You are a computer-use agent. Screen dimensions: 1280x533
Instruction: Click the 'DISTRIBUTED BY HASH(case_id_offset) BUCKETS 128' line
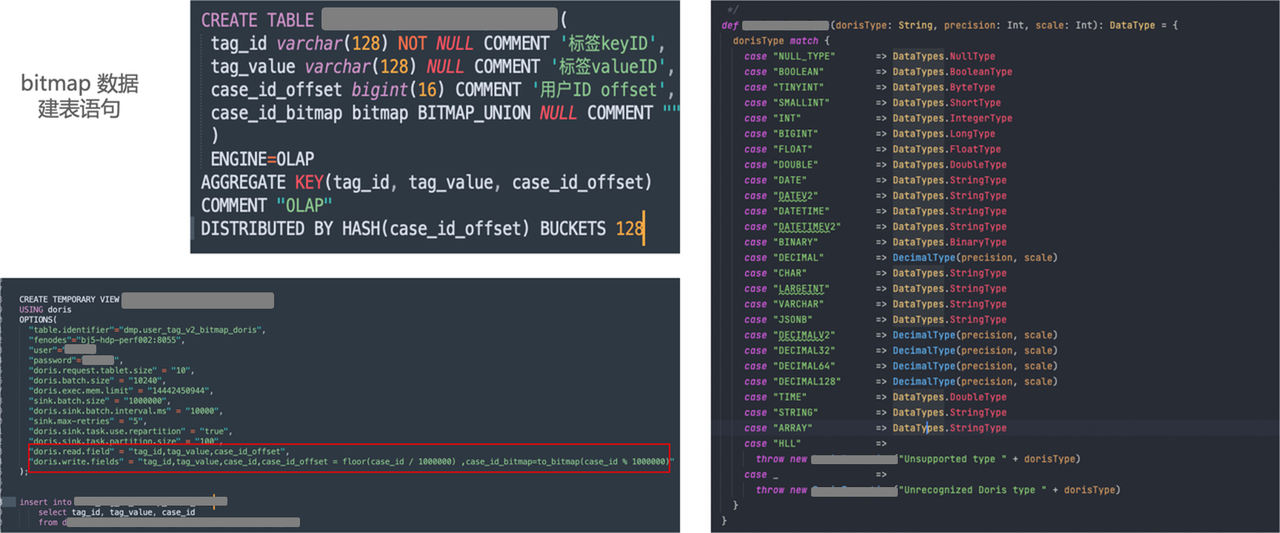pyautogui.click(x=422, y=228)
